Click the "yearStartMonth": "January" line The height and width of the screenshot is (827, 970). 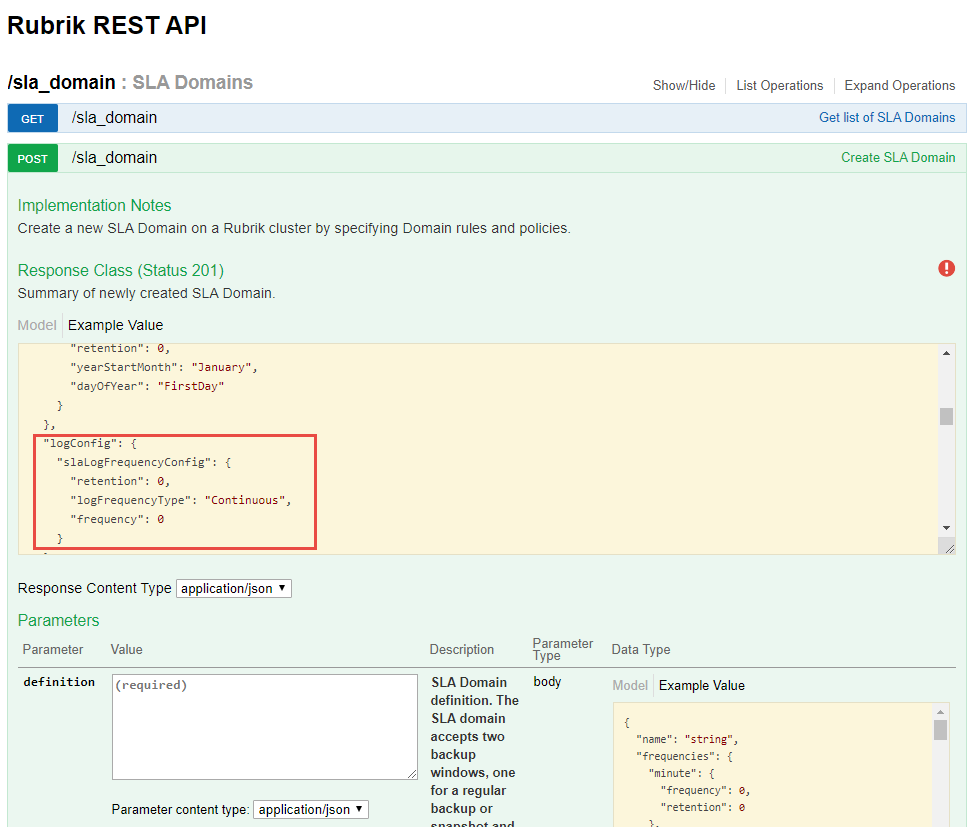pyautogui.click(x=164, y=367)
